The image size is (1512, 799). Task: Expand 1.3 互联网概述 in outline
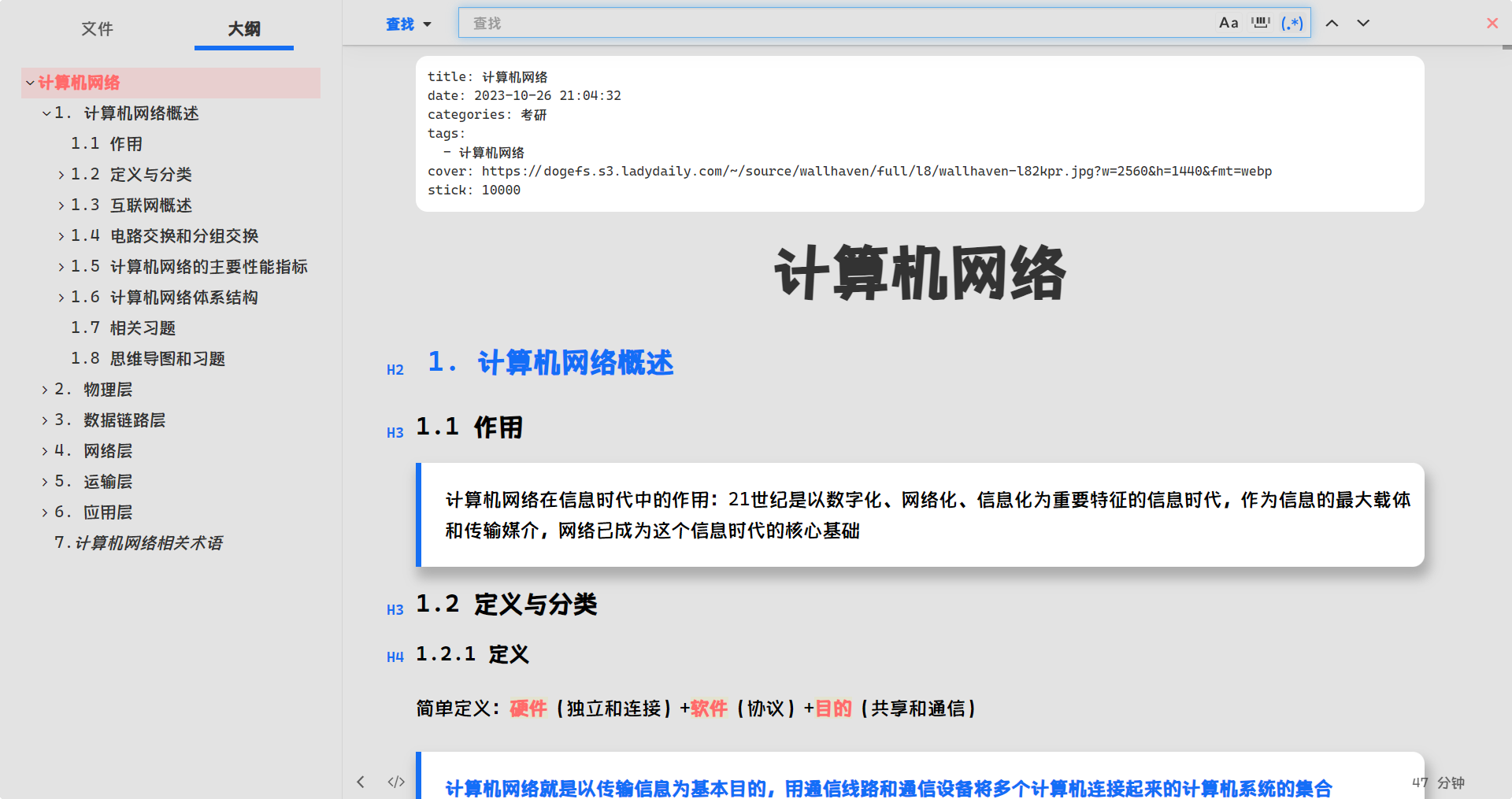[61, 205]
